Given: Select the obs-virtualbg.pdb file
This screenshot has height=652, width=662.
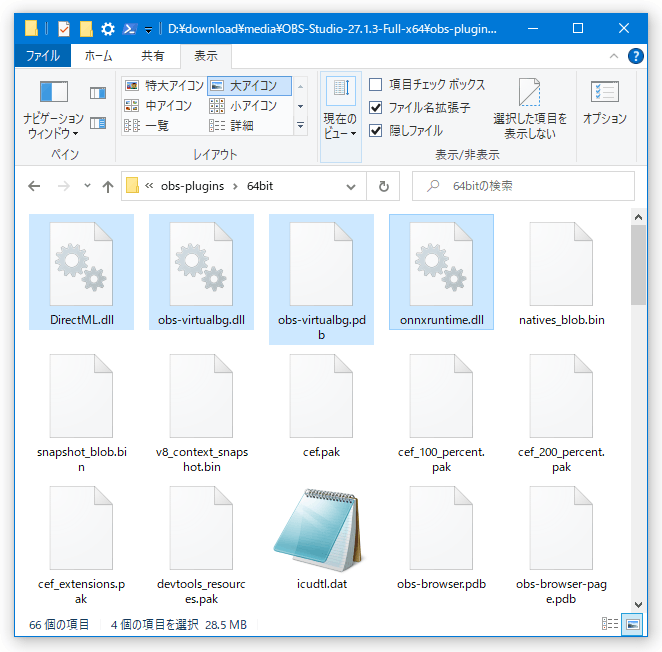Looking at the screenshot, I should coord(321,280).
